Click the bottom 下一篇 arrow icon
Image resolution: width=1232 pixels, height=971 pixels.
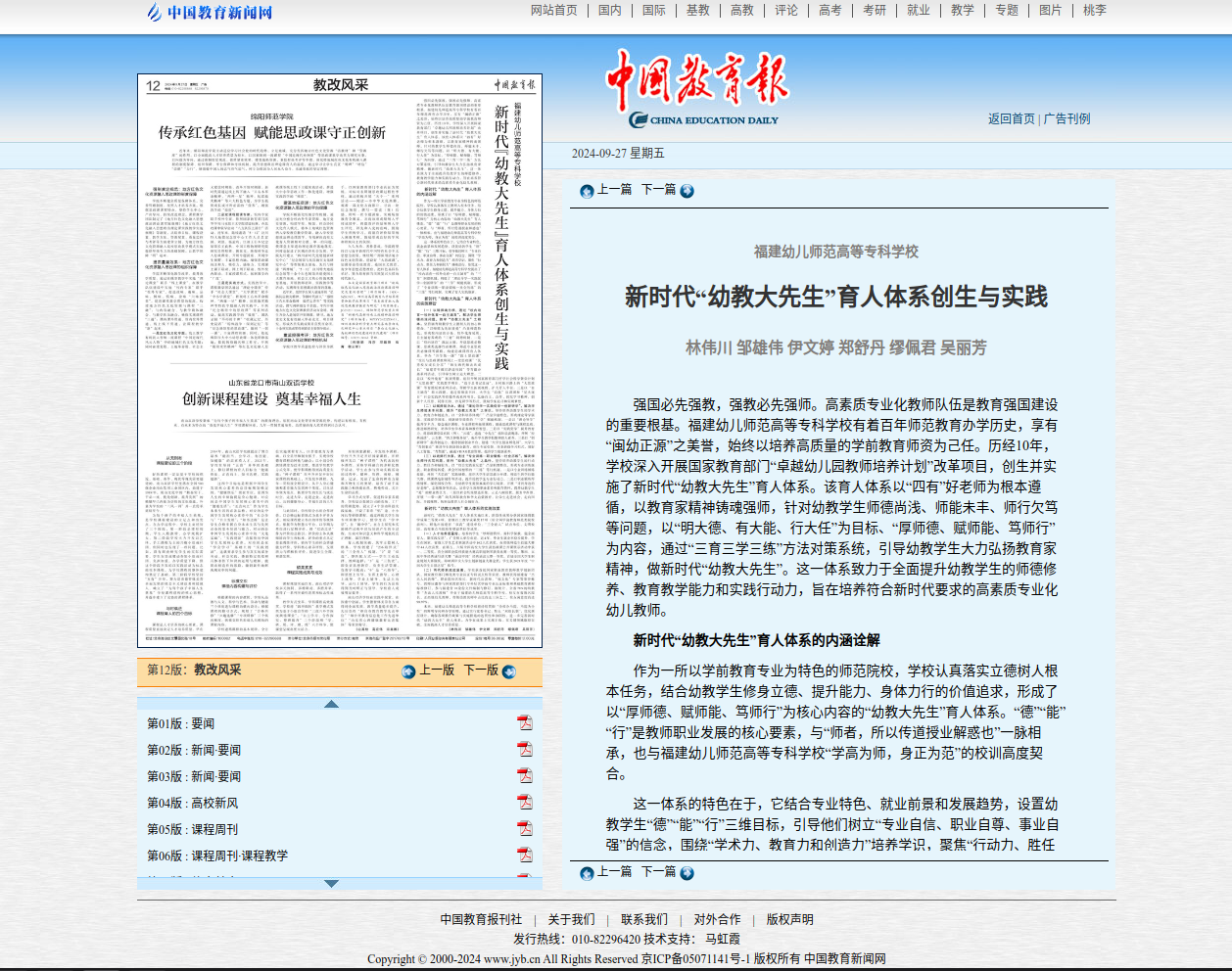click(x=687, y=872)
